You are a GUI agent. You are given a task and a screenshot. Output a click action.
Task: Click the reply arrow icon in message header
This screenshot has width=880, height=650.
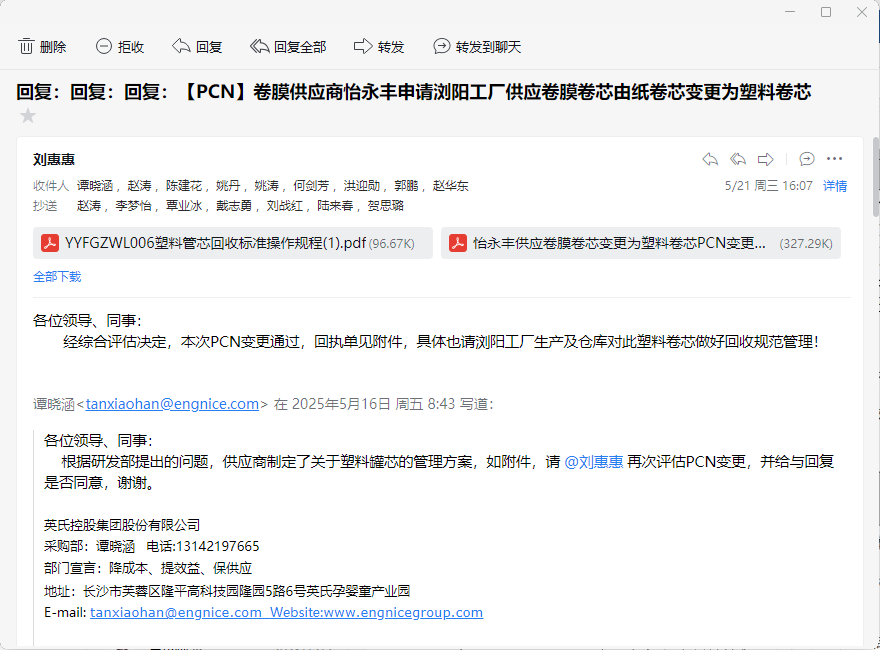point(710,159)
